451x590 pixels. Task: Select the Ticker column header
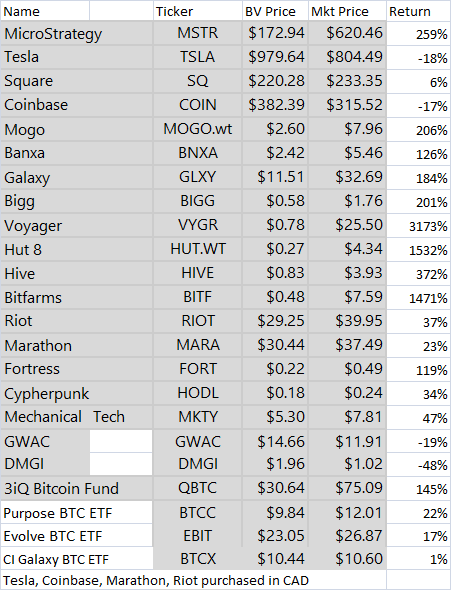[x=197, y=11]
